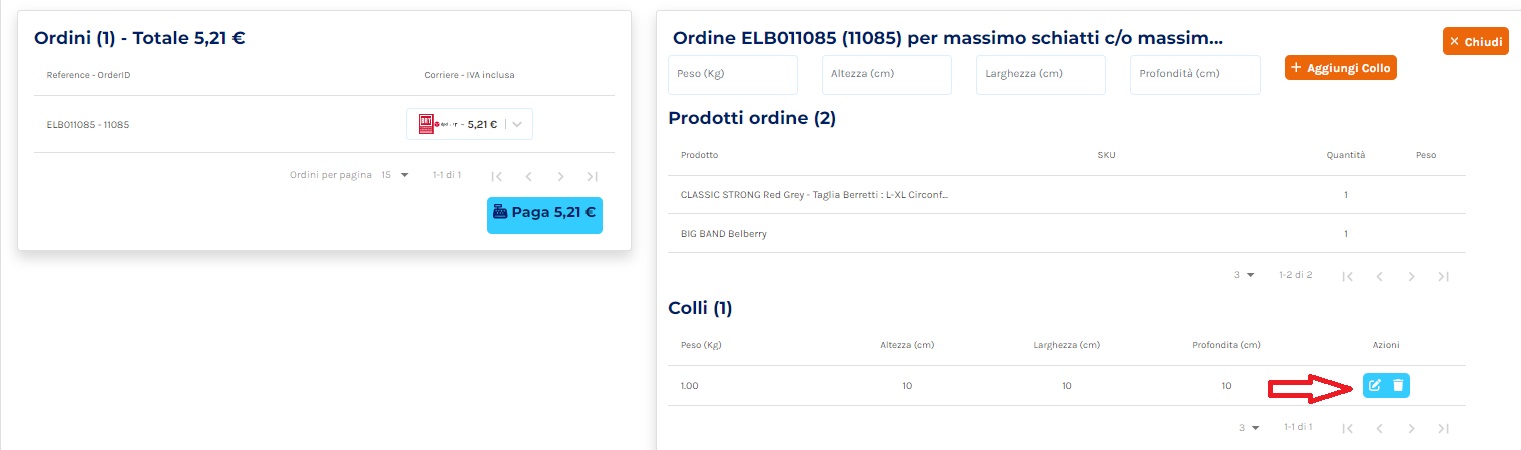
Task: Click the Paga 5,21 € button
Action: [x=545, y=213]
